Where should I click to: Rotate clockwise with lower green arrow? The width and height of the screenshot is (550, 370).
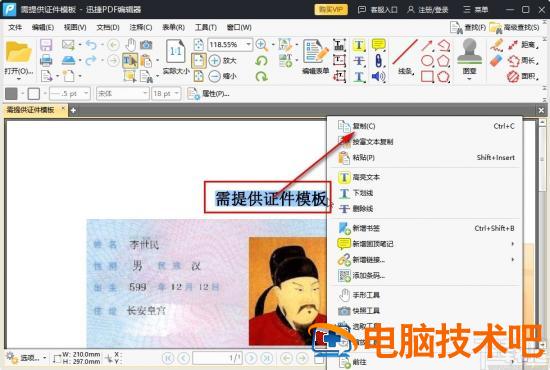pos(261,76)
